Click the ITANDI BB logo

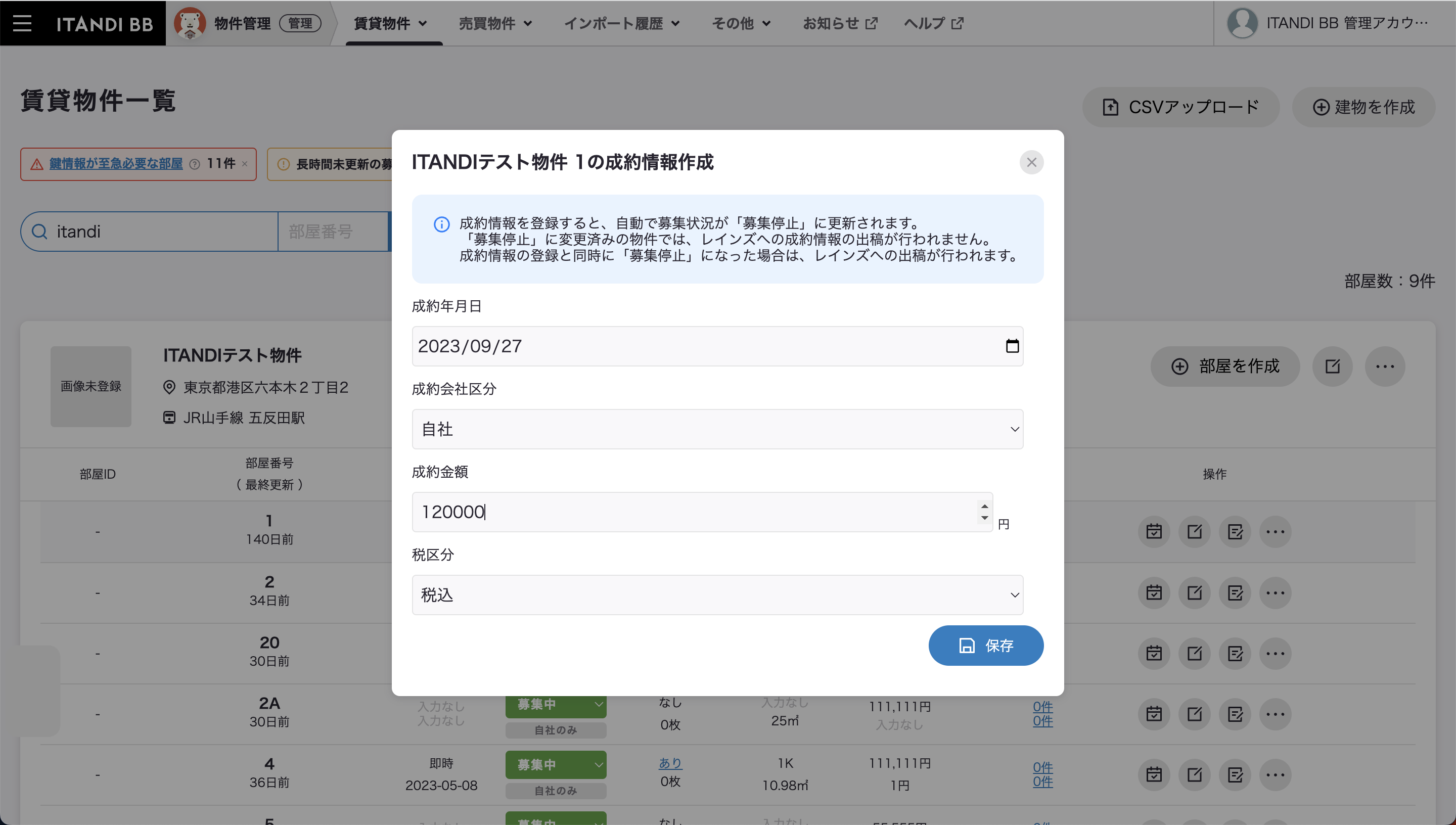coord(105,24)
